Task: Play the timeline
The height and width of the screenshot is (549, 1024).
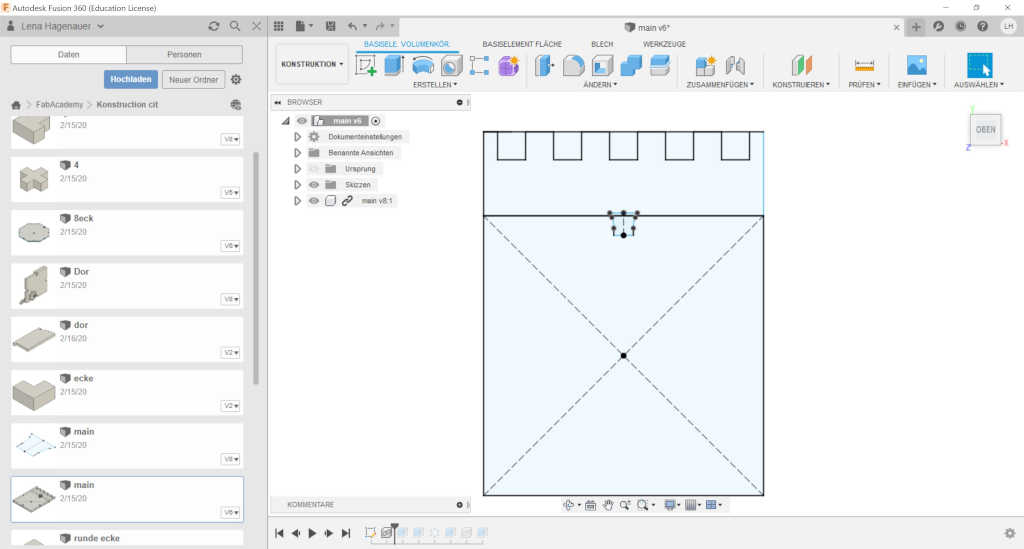Action: [x=312, y=533]
